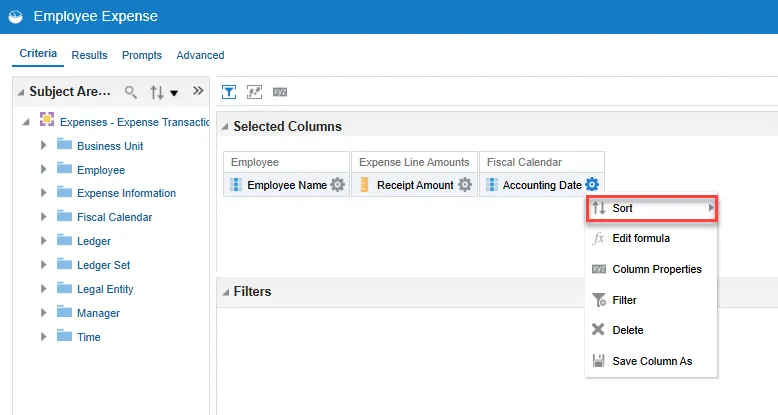This screenshot has height=415, width=778.
Task: Click the Receipt Amount column label
Action: [x=415, y=185]
